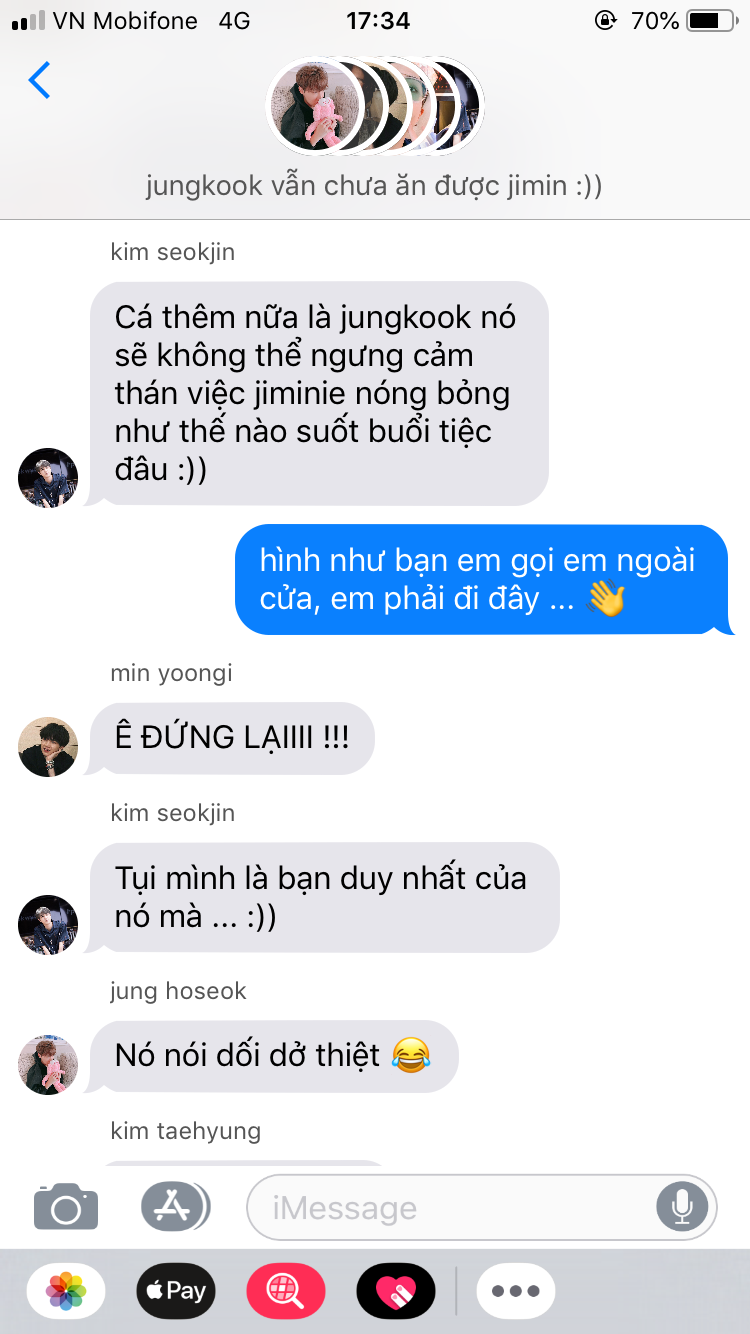Open the red globe image search app

click(x=286, y=1291)
